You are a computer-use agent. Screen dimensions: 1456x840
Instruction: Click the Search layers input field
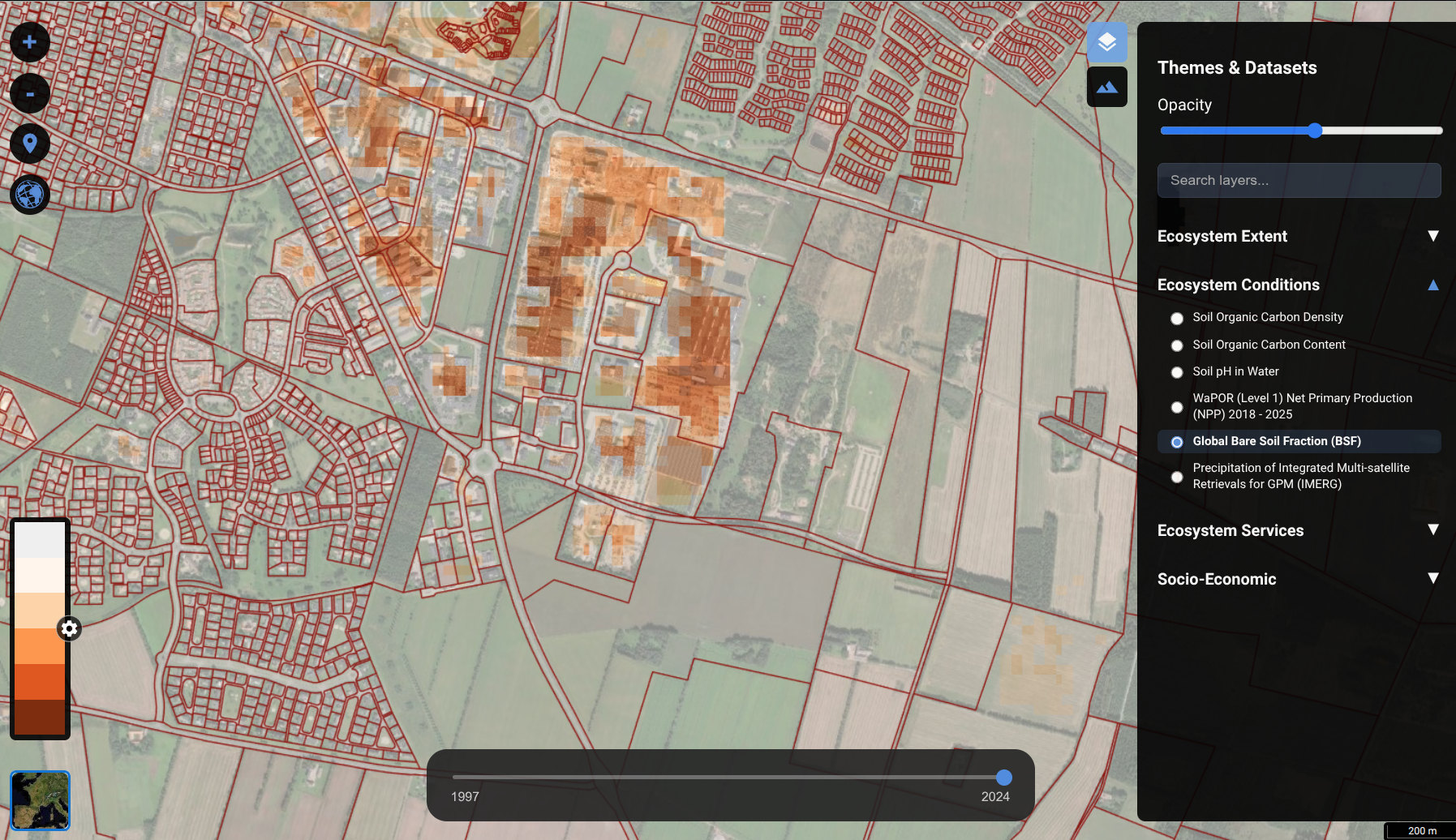coord(1299,180)
